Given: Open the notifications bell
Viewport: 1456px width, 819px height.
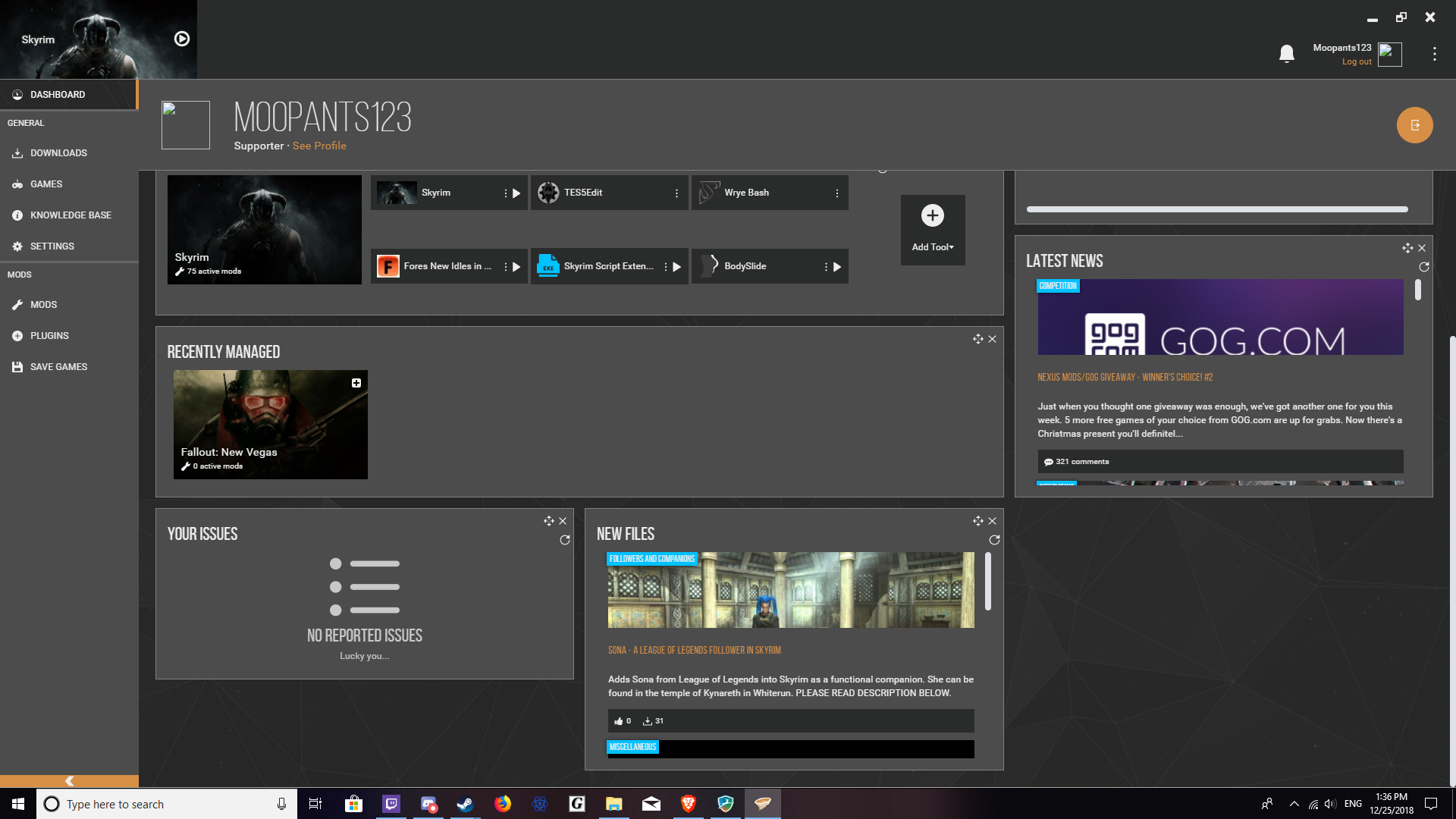Looking at the screenshot, I should 1287,54.
